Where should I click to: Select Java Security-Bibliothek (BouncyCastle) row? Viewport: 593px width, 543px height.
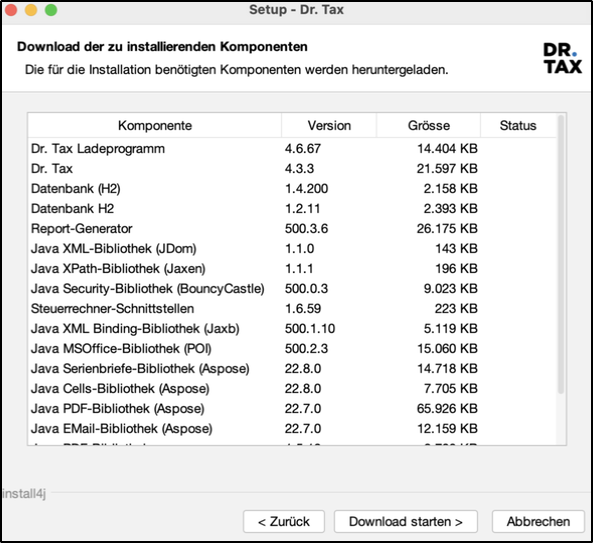[292, 289]
